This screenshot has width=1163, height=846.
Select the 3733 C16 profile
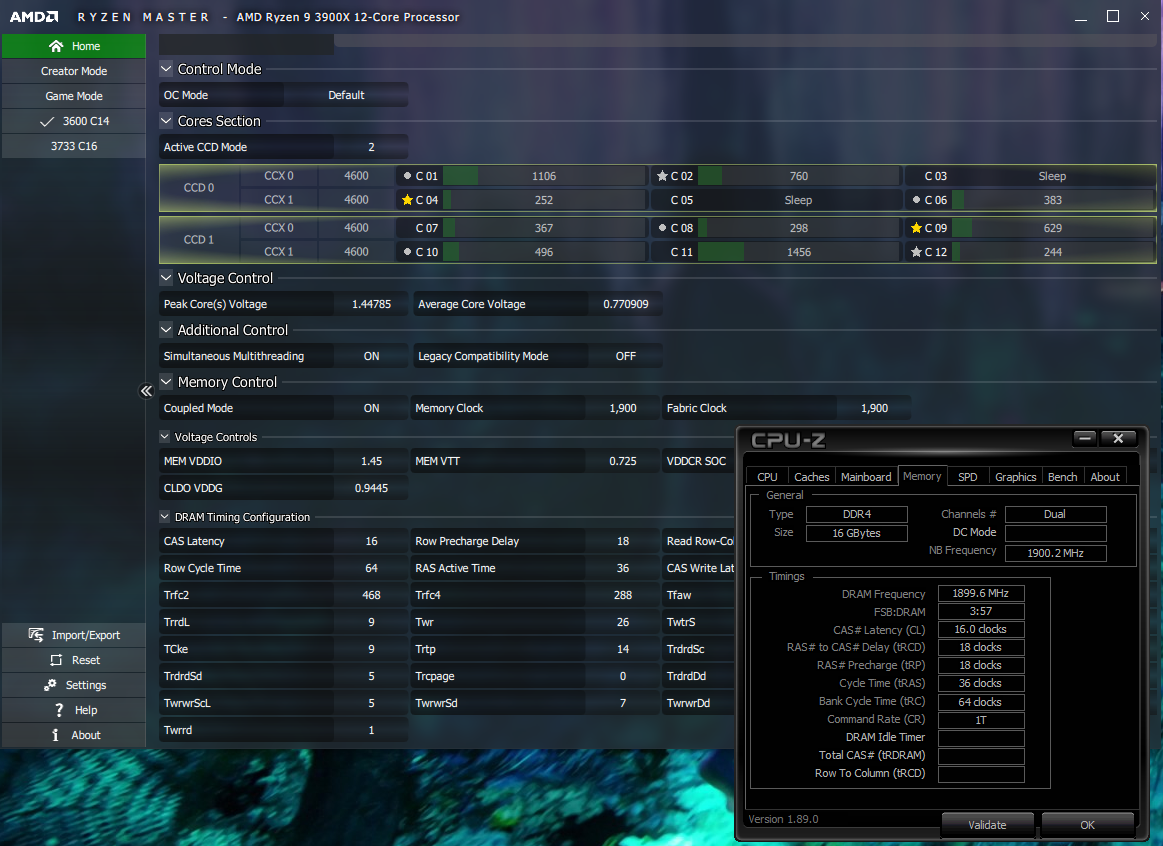click(73, 146)
